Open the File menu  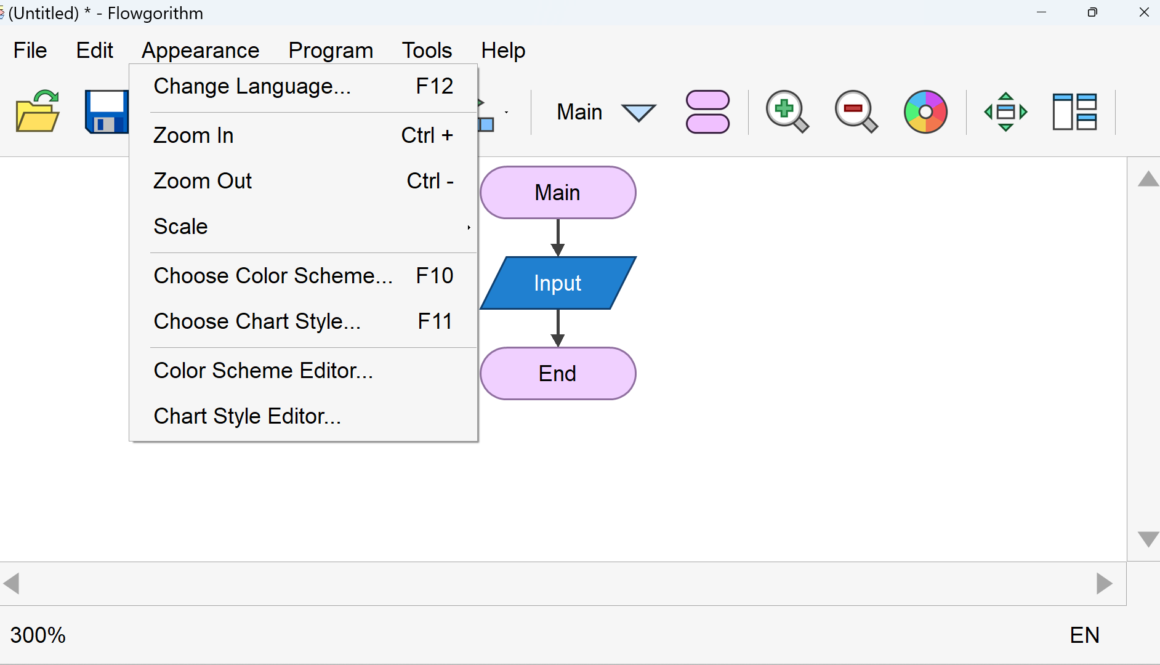point(30,50)
